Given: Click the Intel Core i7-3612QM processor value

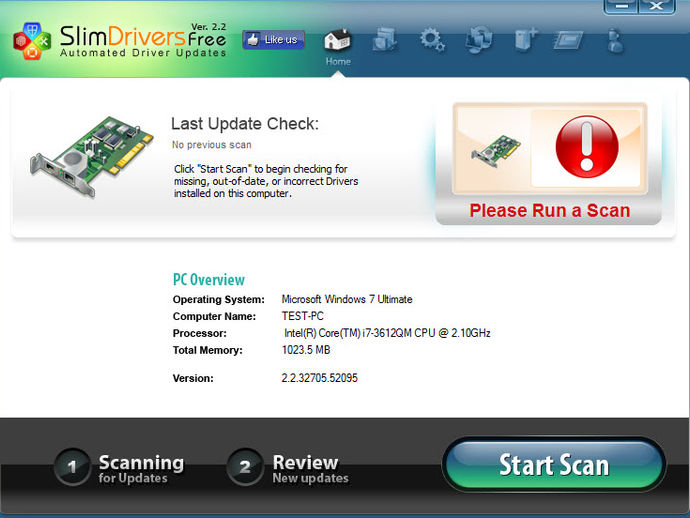Looking at the screenshot, I should 387,333.
